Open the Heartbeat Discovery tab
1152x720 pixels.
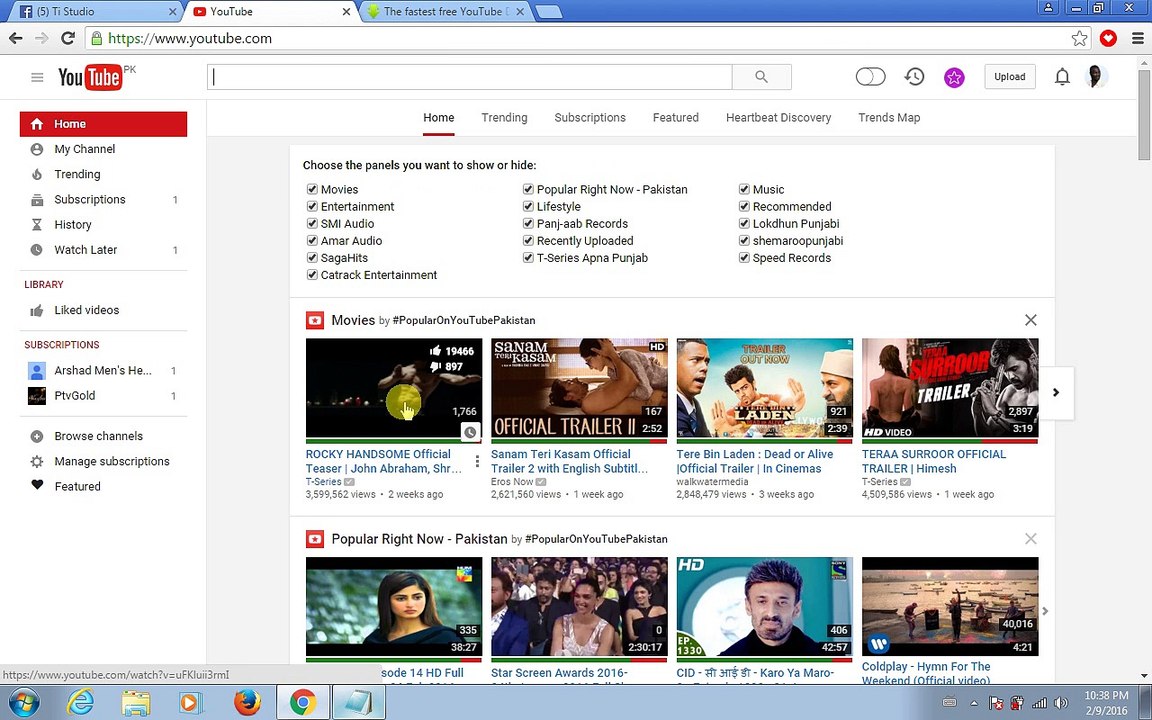(x=778, y=118)
